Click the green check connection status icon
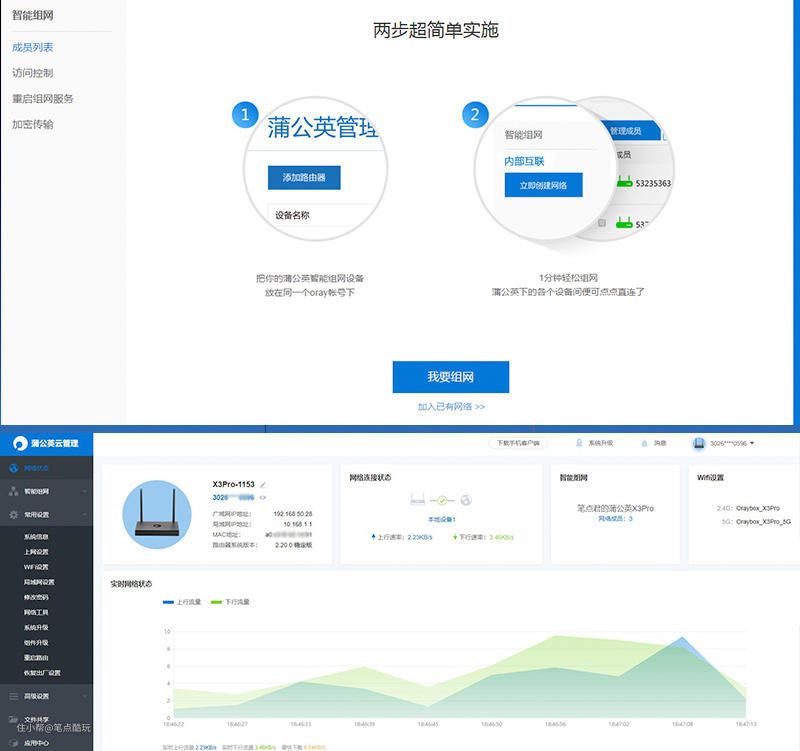The width and height of the screenshot is (800, 751). point(442,500)
